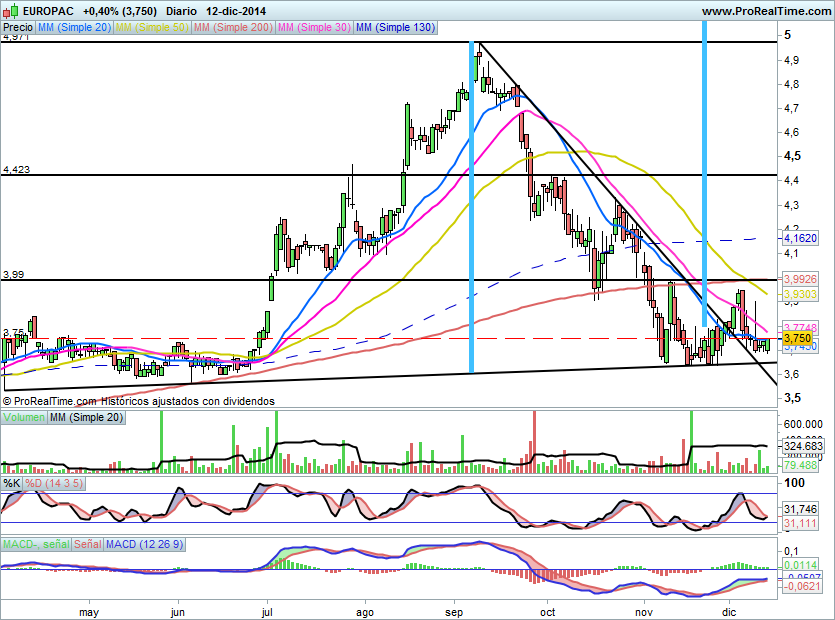835x620 pixels.
Task: Click the MACD-señal histogram label
Action: [x=36, y=544]
